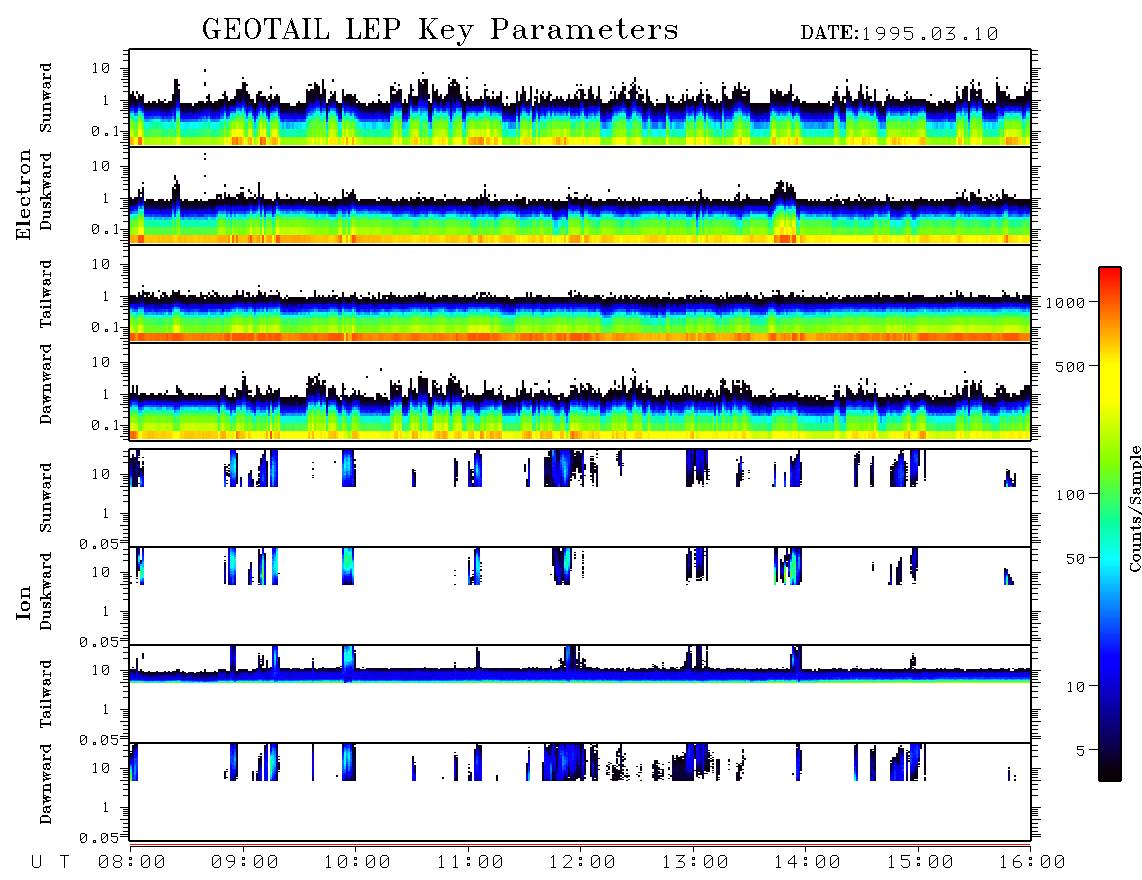Click the rainbow Counts/Sample color bar
Viewport: 1142px width, 880px height.
coord(1109,524)
